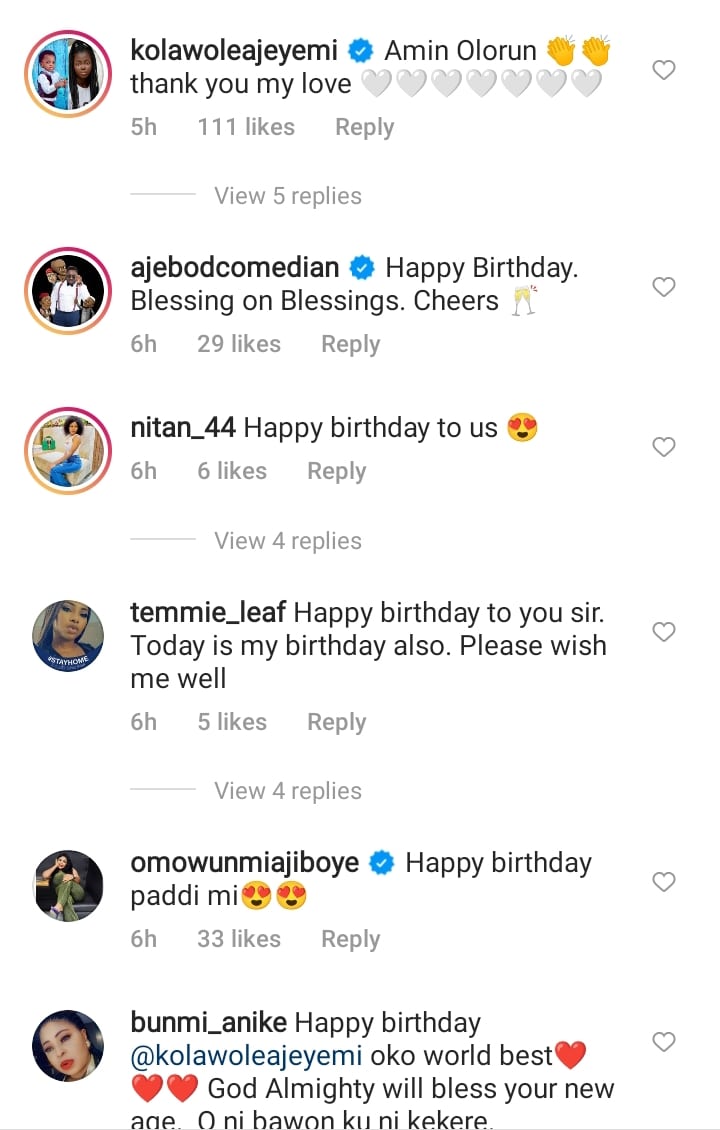Open the temmie_leaf username link

pyautogui.click(x=208, y=612)
